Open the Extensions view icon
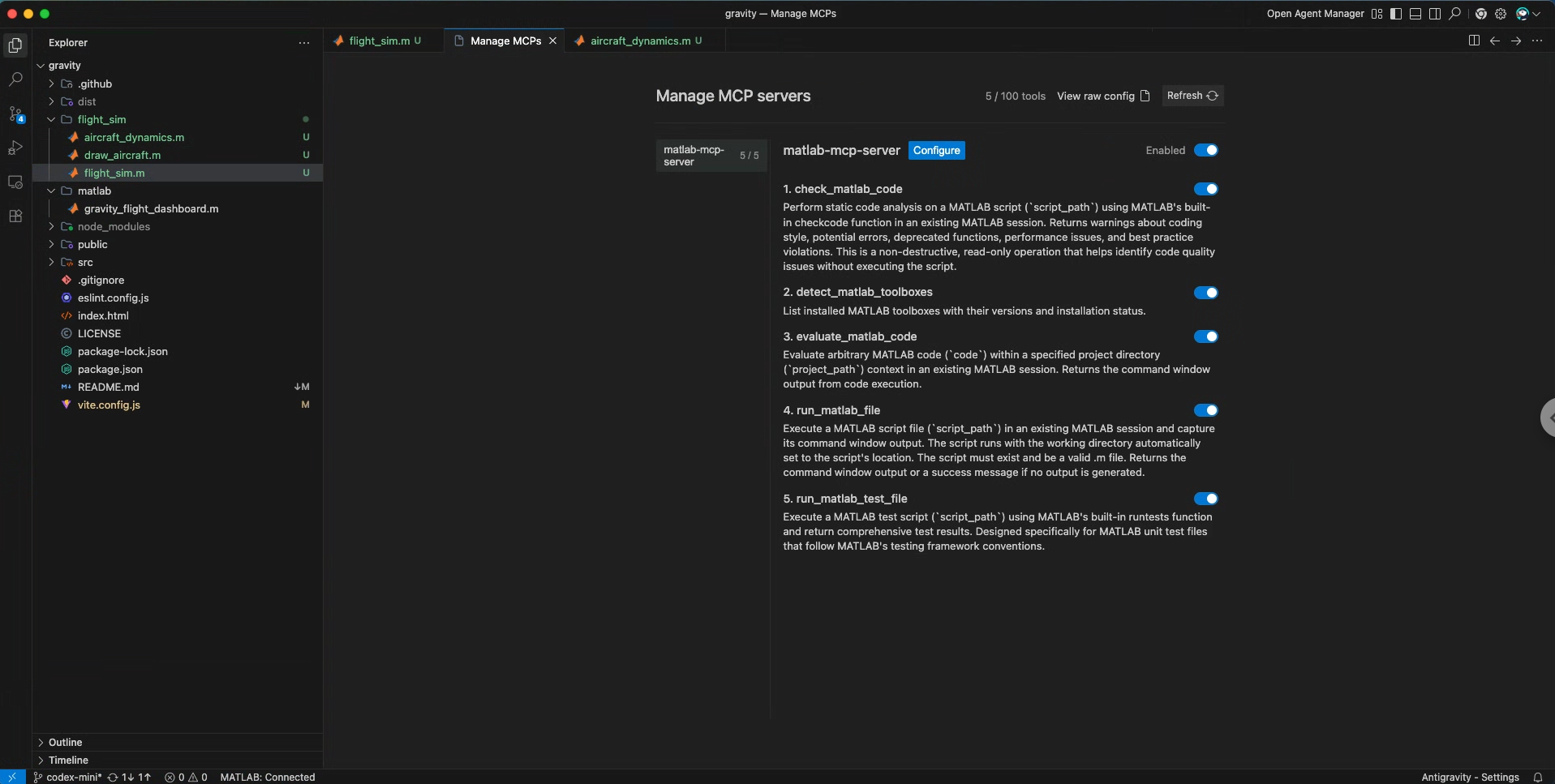 click(x=15, y=216)
